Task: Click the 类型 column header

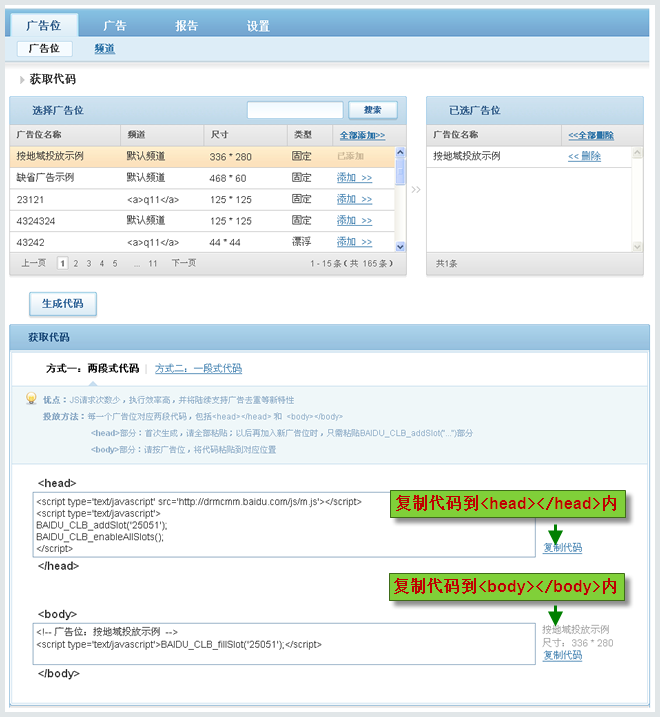Action: (x=303, y=135)
